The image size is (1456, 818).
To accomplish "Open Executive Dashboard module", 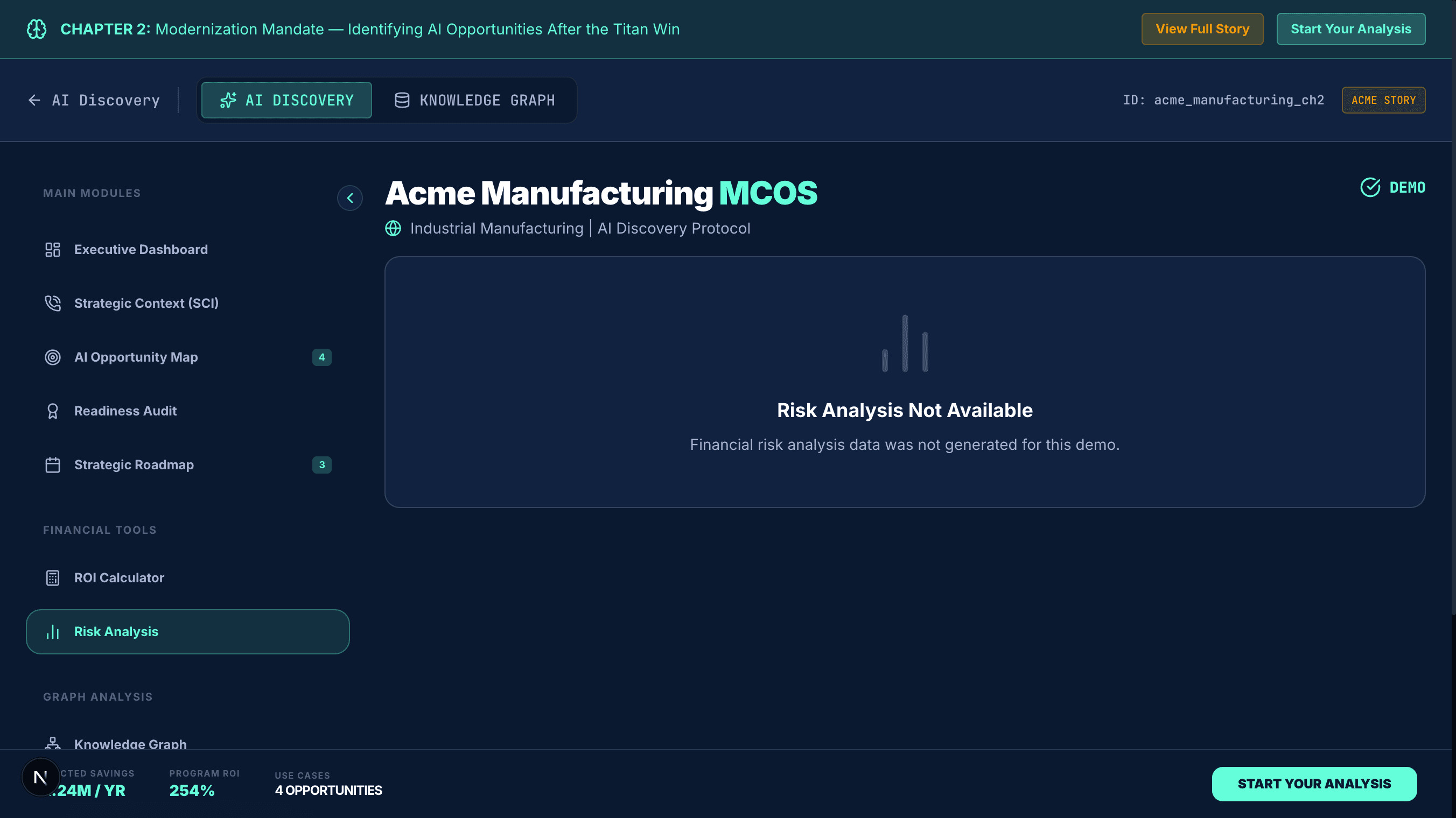I will 187,250.
